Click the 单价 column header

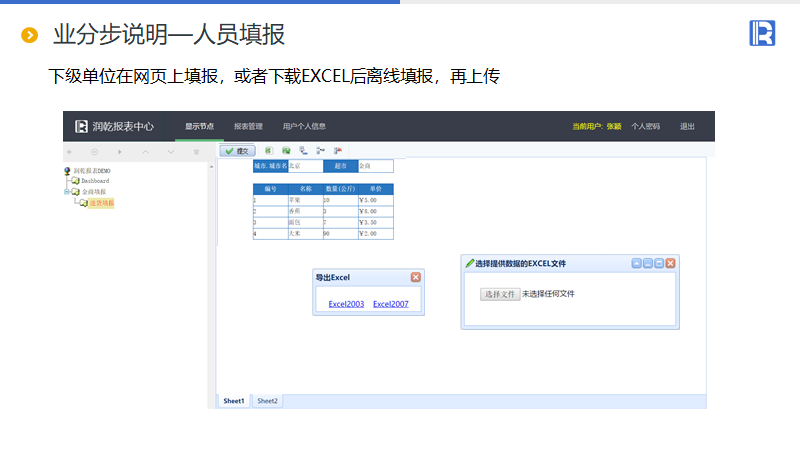(x=376, y=189)
